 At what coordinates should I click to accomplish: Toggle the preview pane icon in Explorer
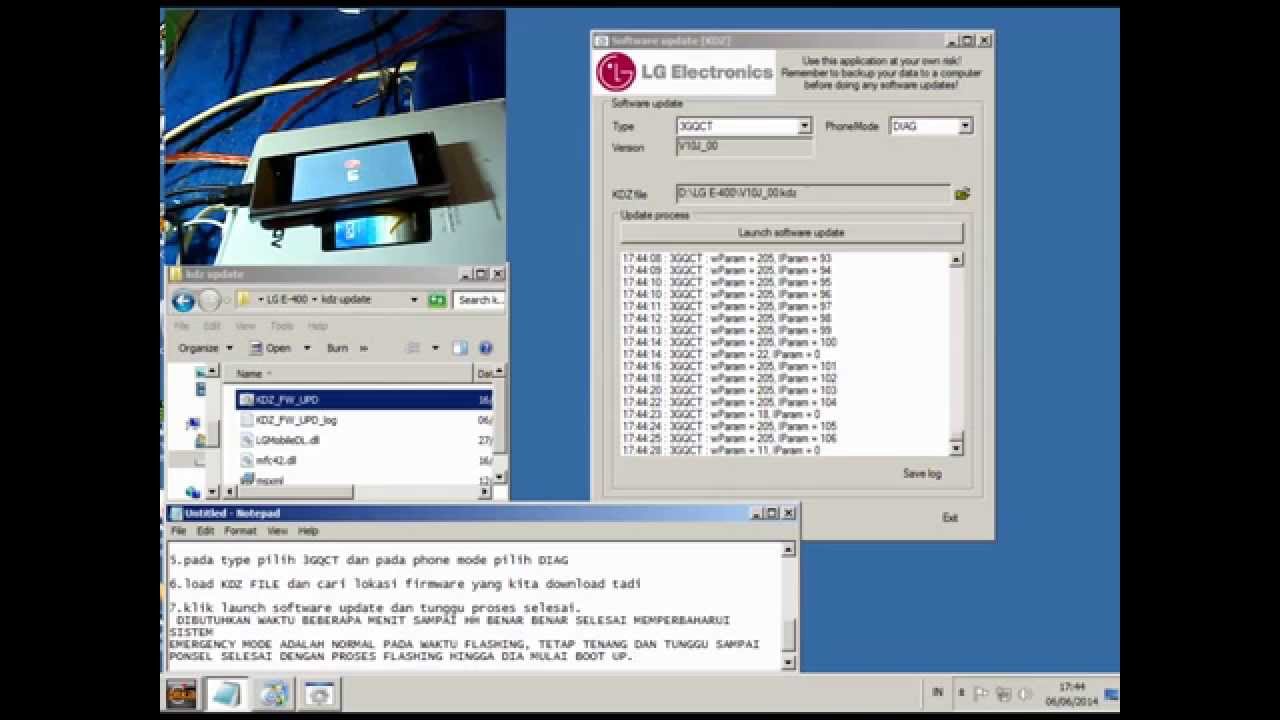pyautogui.click(x=460, y=348)
